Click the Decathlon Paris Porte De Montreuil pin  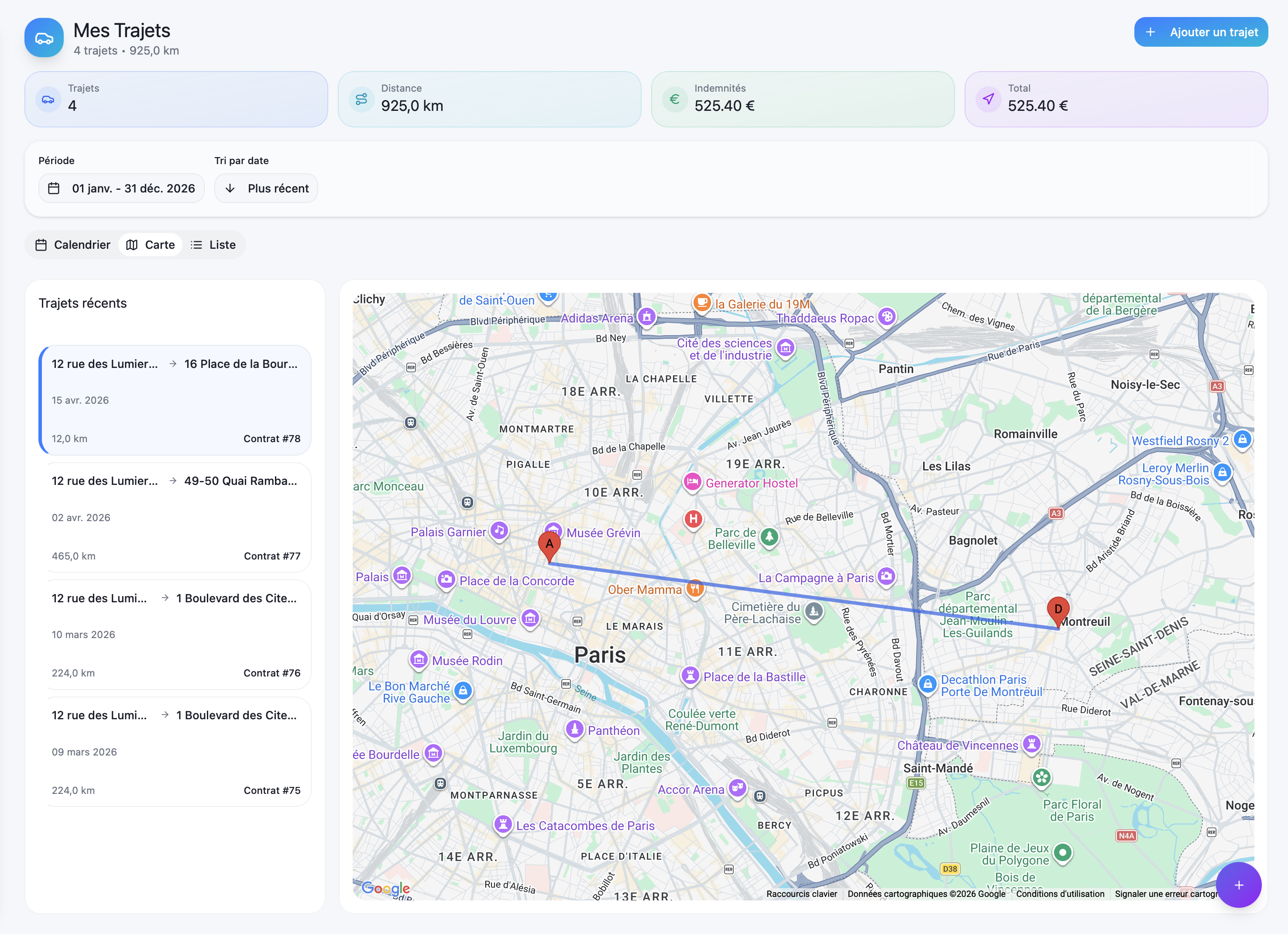(927, 684)
